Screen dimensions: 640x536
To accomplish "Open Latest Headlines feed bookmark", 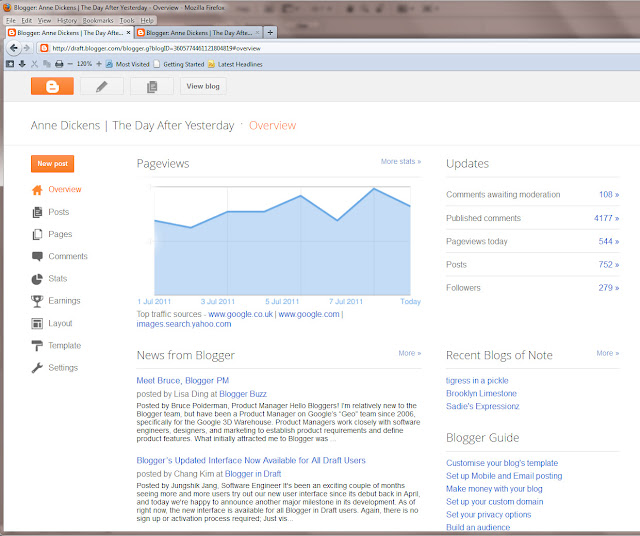I will pos(235,64).
